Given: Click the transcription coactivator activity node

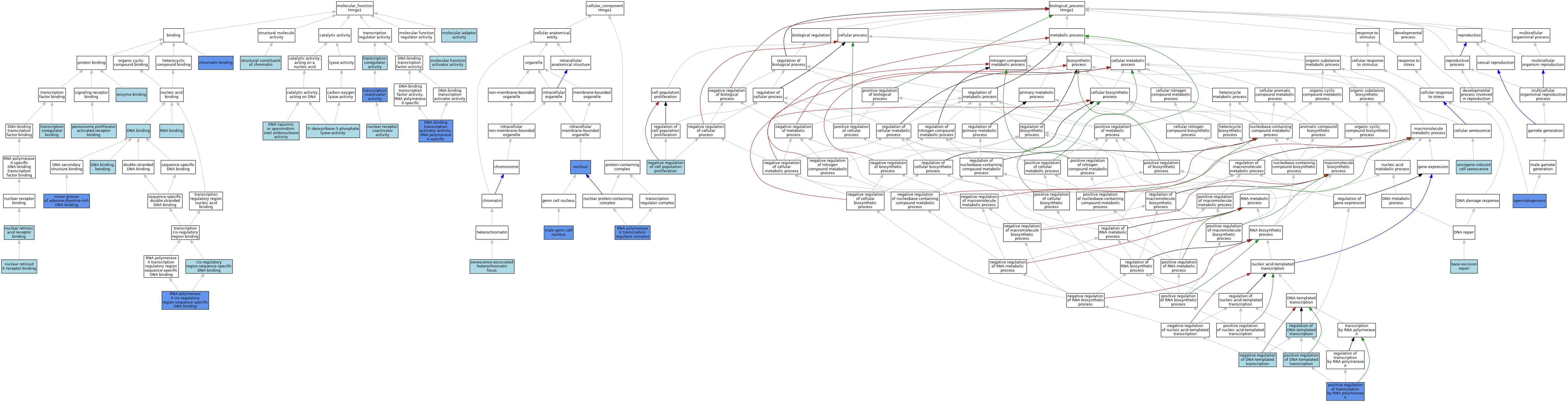Looking at the screenshot, I should click(374, 94).
